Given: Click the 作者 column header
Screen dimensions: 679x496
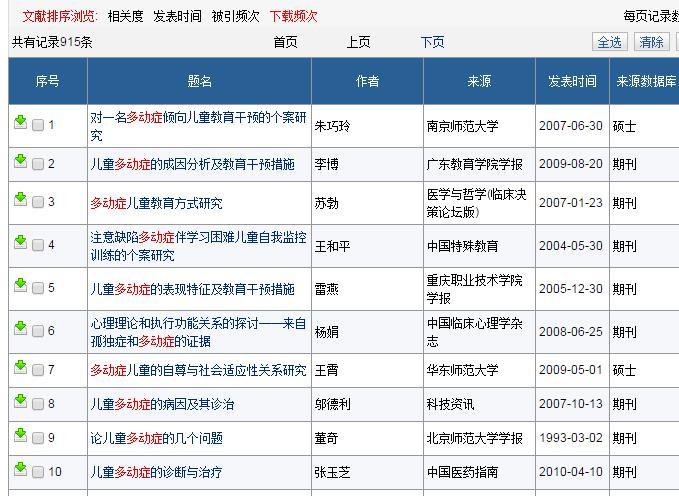Looking at the screenshot, I should (367, 81).
